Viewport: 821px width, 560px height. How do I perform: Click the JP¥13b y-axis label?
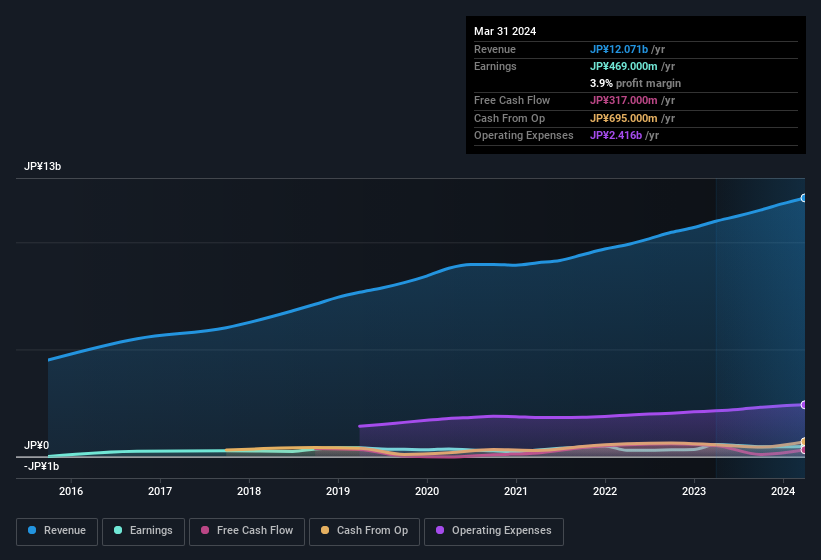[x=43, y=167]
